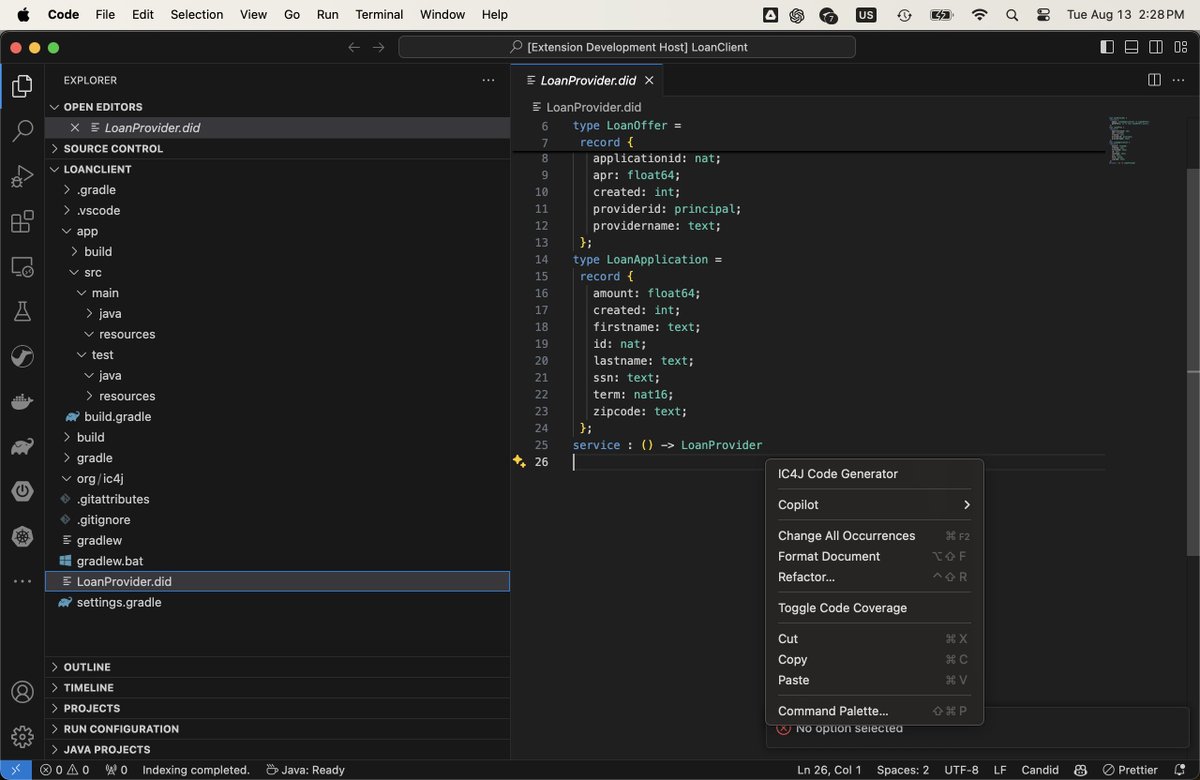The image size is (1200, 780).
Task: Show additional activity bar views
Action: click(22, 581)
